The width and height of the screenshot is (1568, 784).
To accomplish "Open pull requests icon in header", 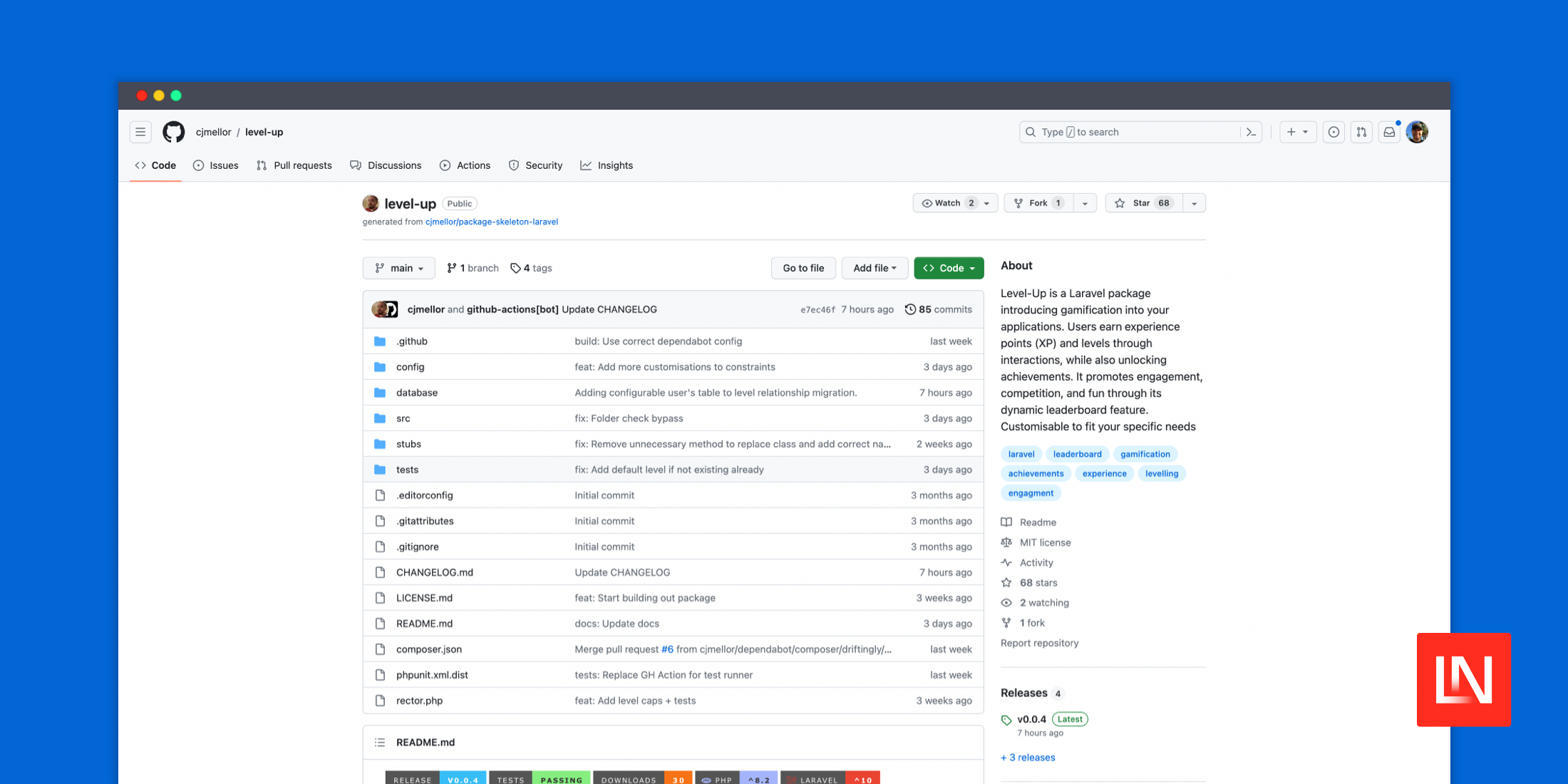I will tap(1361, 132).
